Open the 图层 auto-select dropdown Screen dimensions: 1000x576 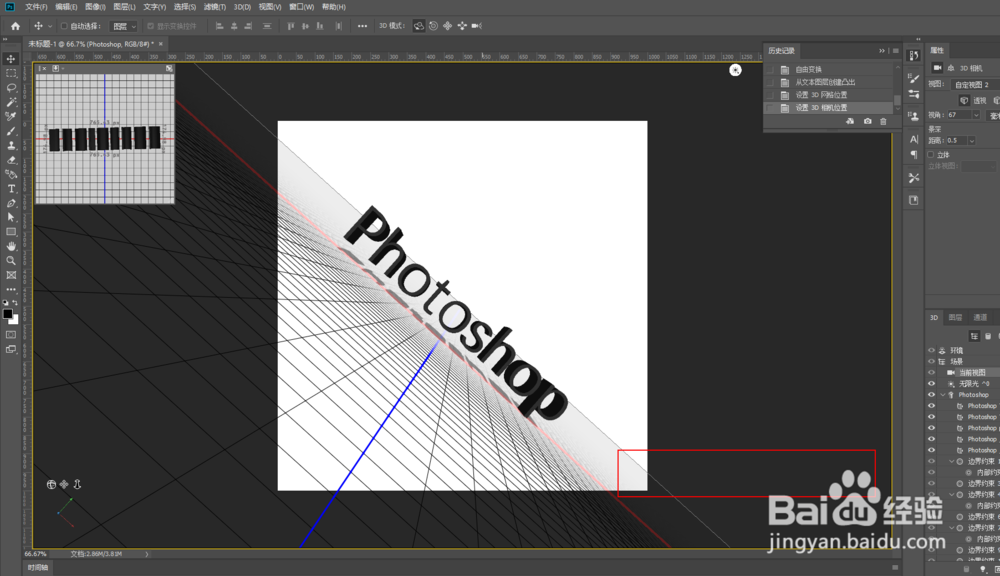124,26
